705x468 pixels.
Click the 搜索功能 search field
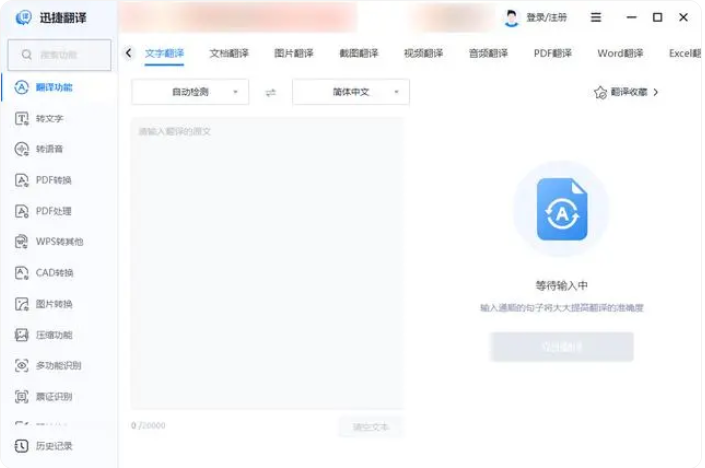[59, 55]
